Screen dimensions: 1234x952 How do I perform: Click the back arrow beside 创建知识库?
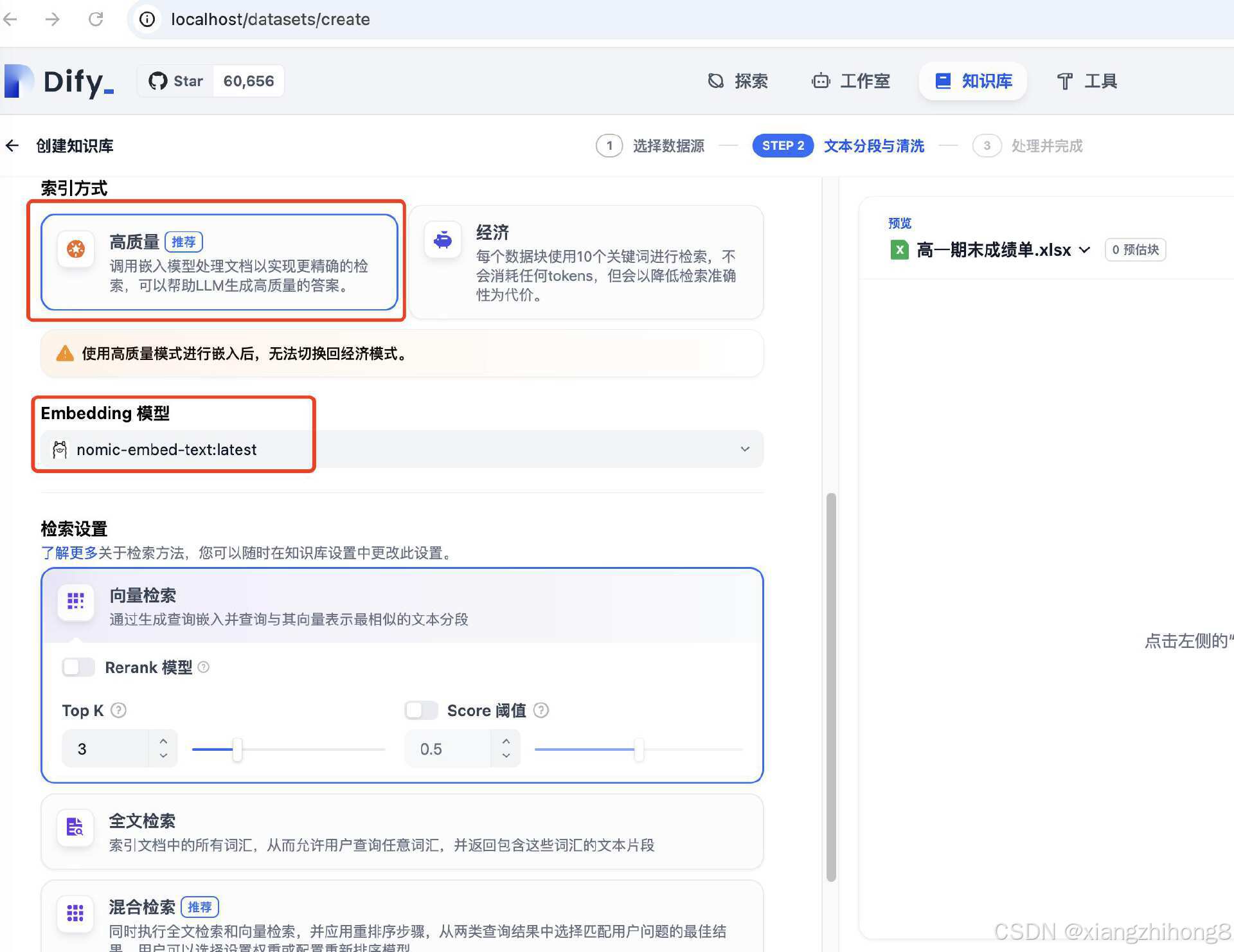[x=12, y=145]
